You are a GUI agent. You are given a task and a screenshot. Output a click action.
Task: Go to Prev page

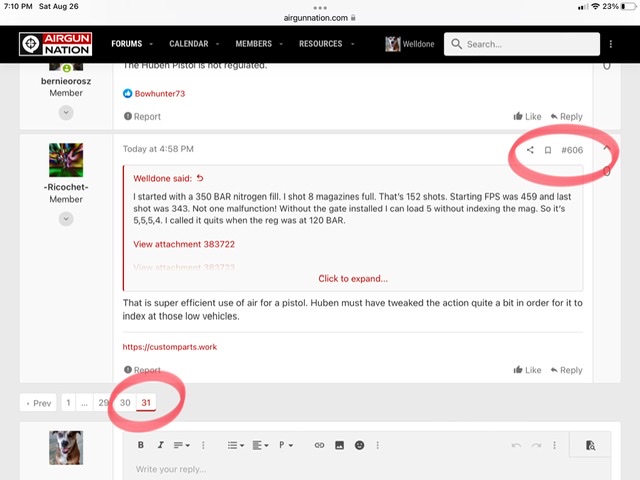pyautogui.click(x=38, y=403)
